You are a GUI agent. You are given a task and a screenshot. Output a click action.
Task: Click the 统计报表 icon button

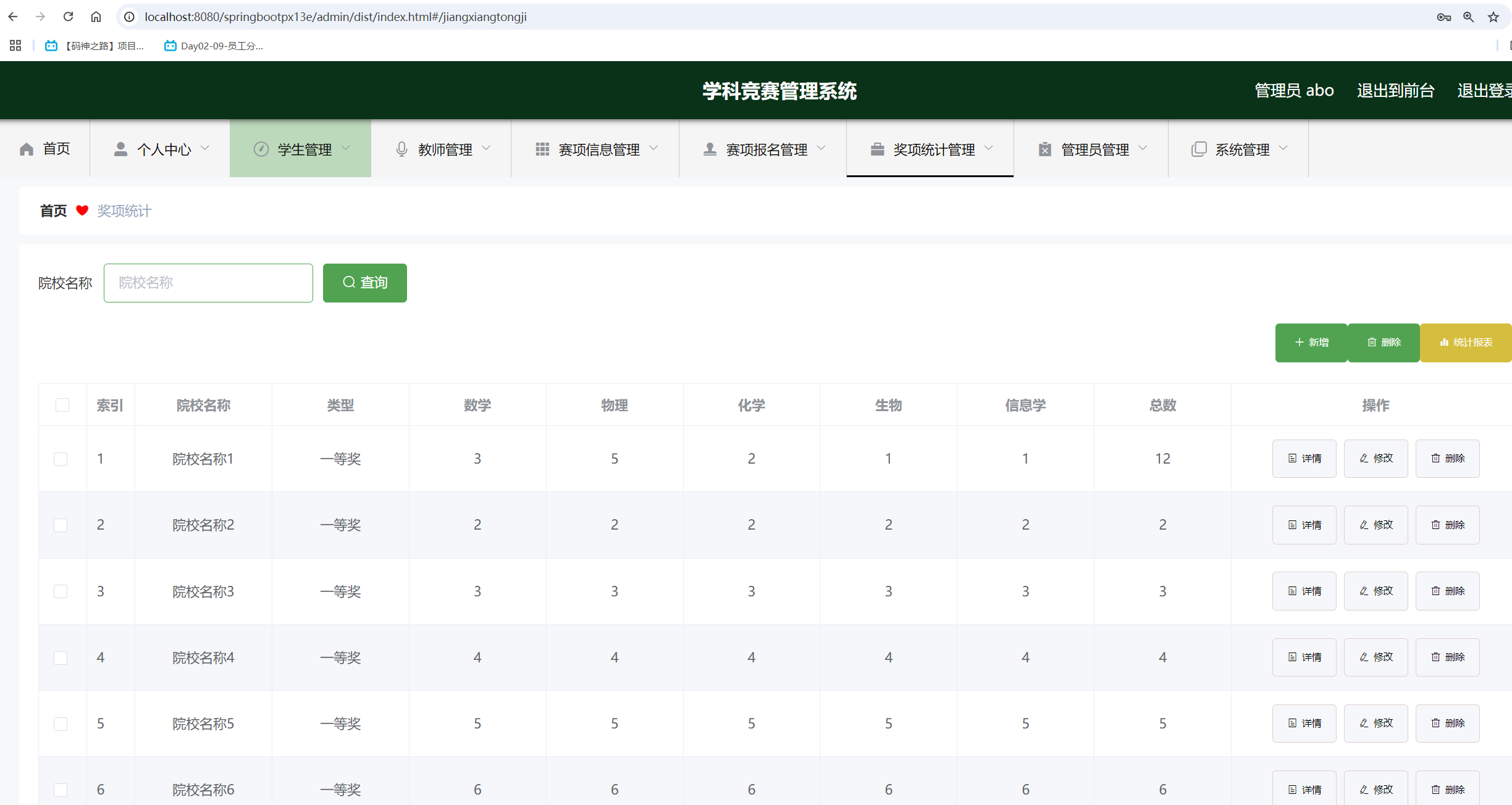[1462, 342]
